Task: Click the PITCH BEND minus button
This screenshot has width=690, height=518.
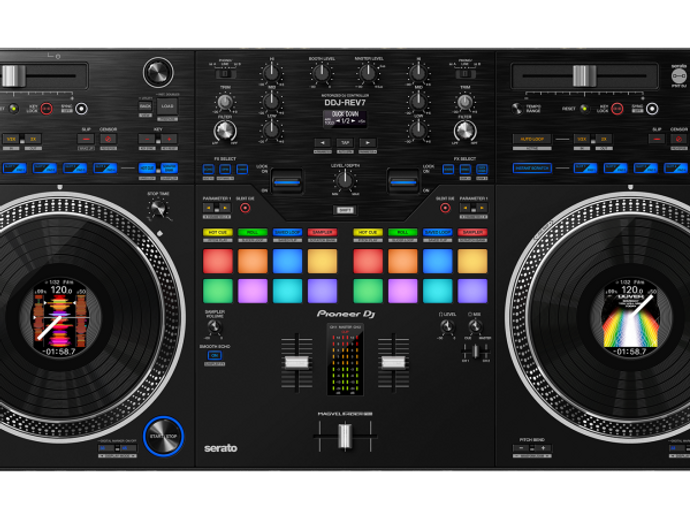Action: [521, 448]
